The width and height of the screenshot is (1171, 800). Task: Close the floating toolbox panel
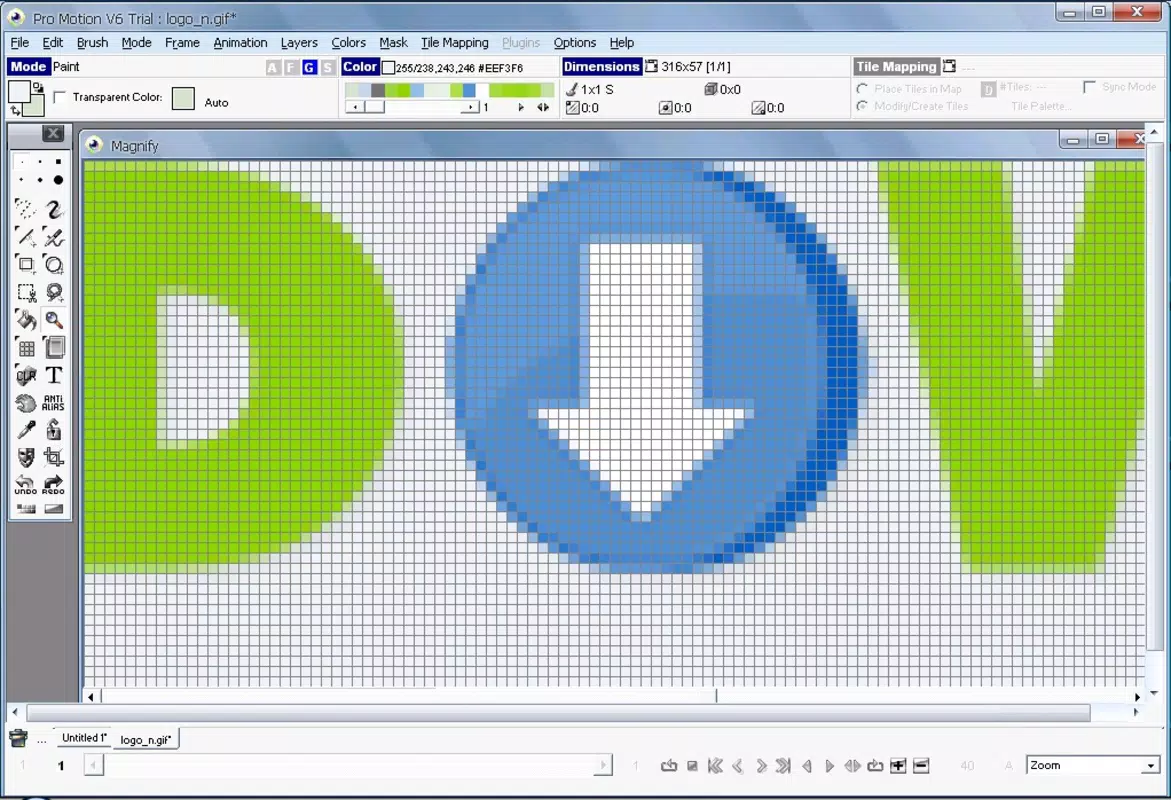tap(52, 134)
